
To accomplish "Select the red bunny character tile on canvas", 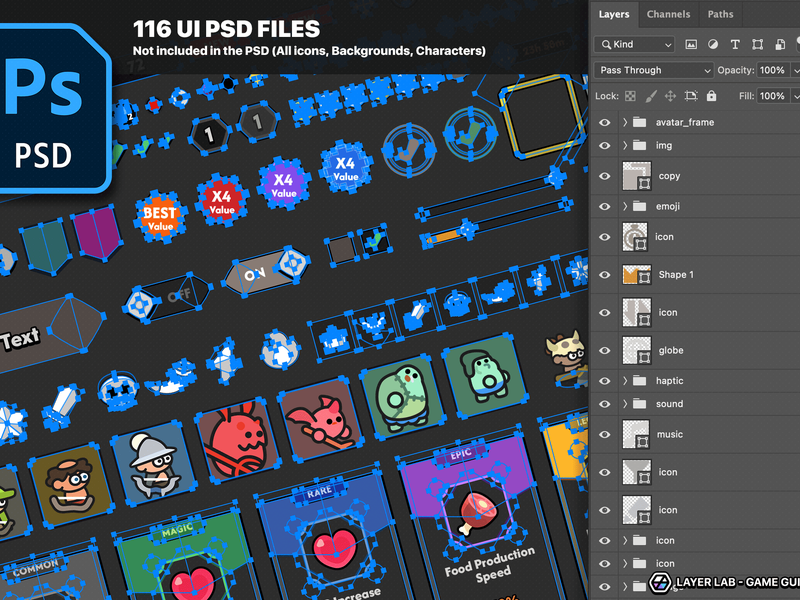I will (239, 440).
